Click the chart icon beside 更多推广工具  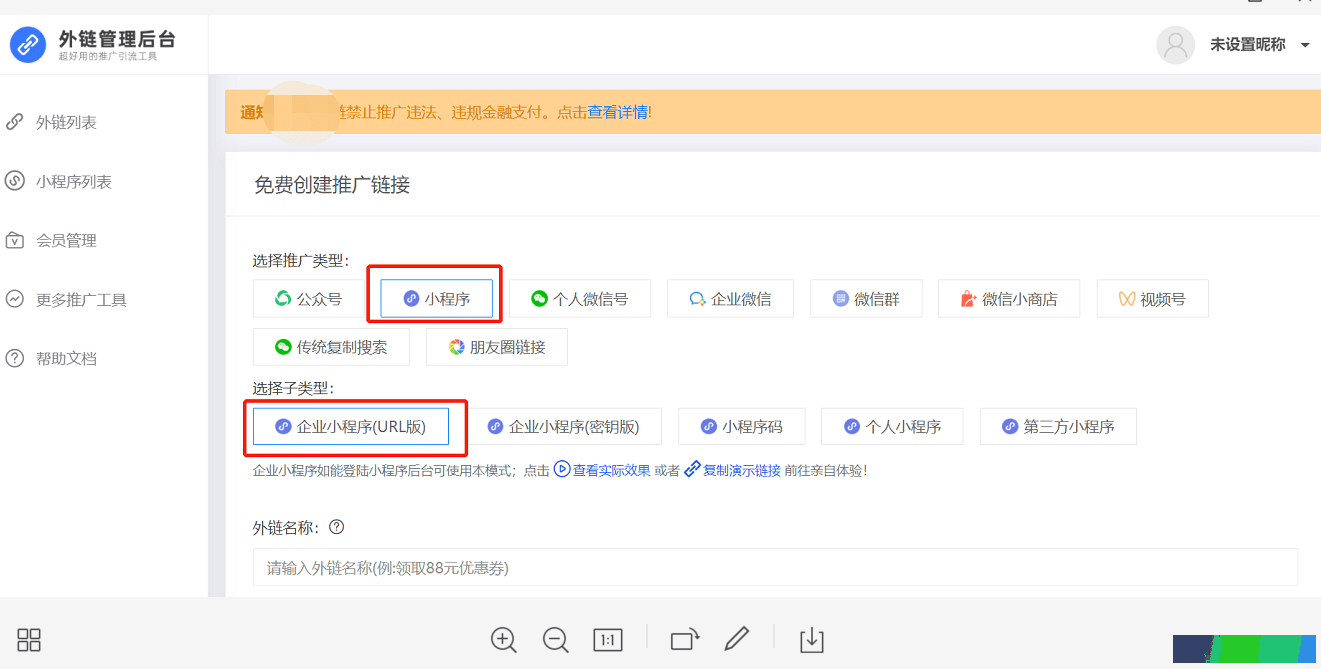(15, 299)
